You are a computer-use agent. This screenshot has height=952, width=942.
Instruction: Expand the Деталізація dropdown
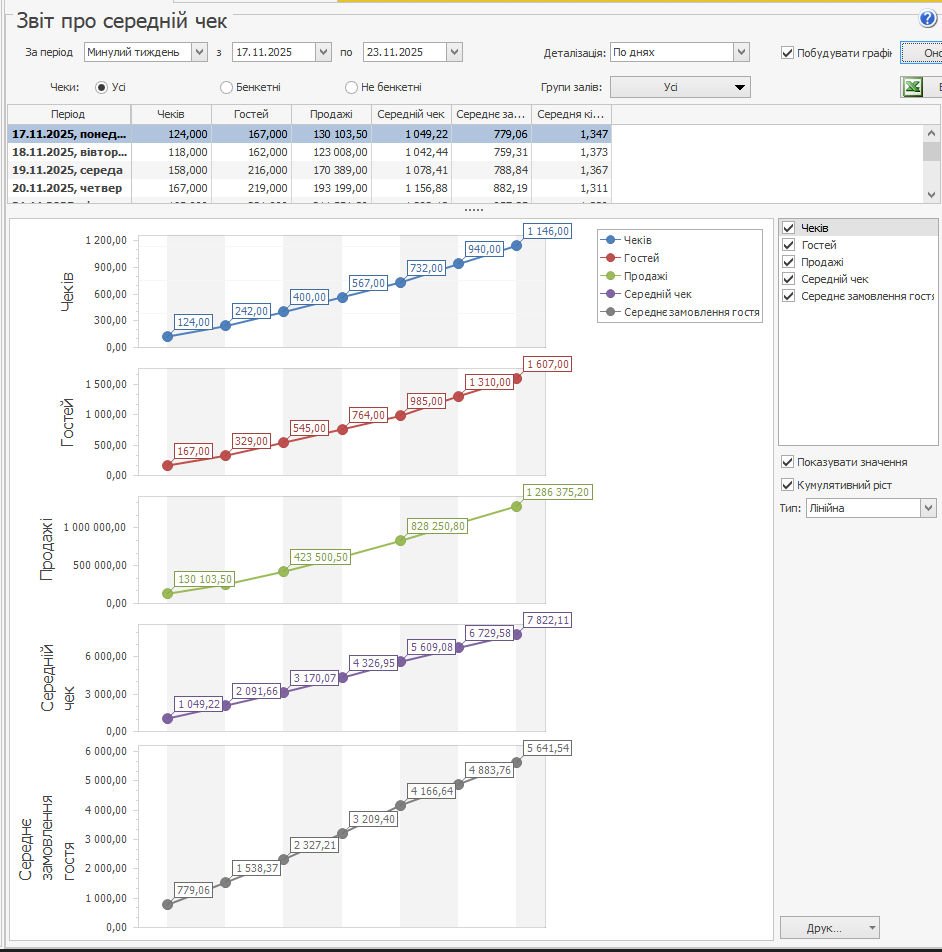(740, 52)
